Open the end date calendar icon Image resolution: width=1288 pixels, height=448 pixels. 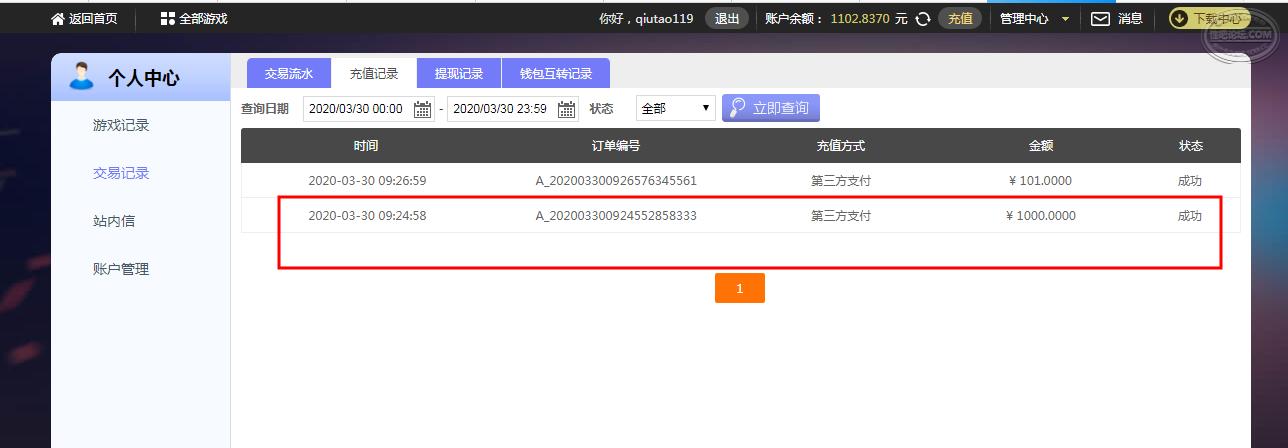(x=567, y=109)
